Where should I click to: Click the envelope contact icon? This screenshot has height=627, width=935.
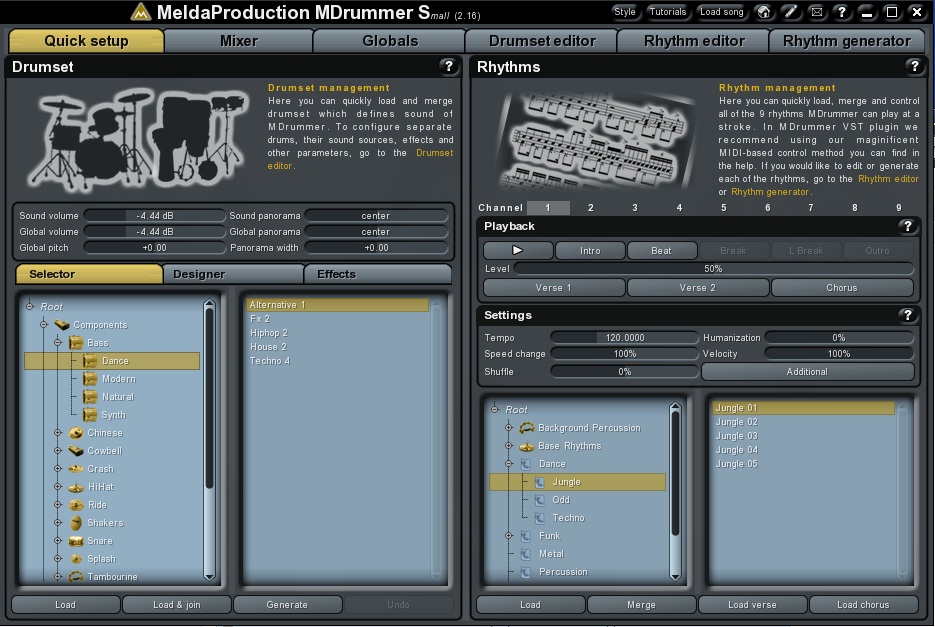tap(816, 12)
